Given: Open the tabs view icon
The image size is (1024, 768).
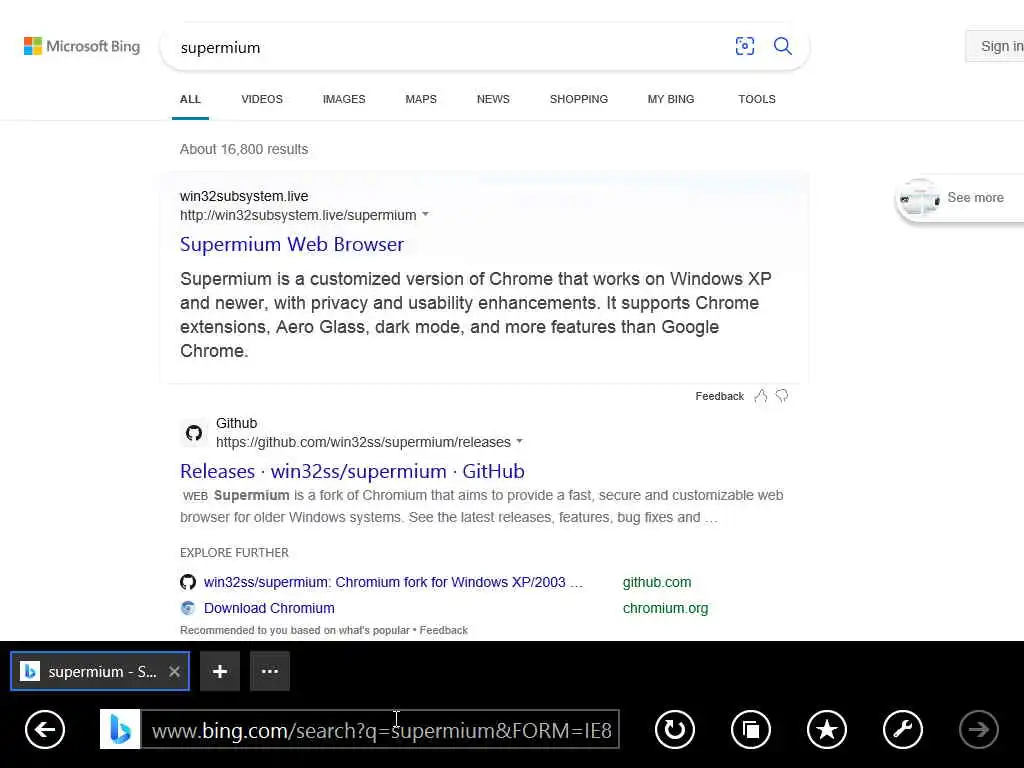Looking at the screenshot, I should coord(750,729).
